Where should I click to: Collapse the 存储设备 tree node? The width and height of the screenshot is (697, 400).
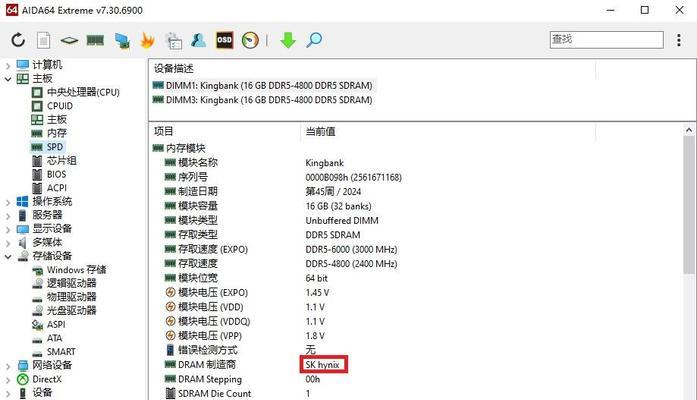8,256
